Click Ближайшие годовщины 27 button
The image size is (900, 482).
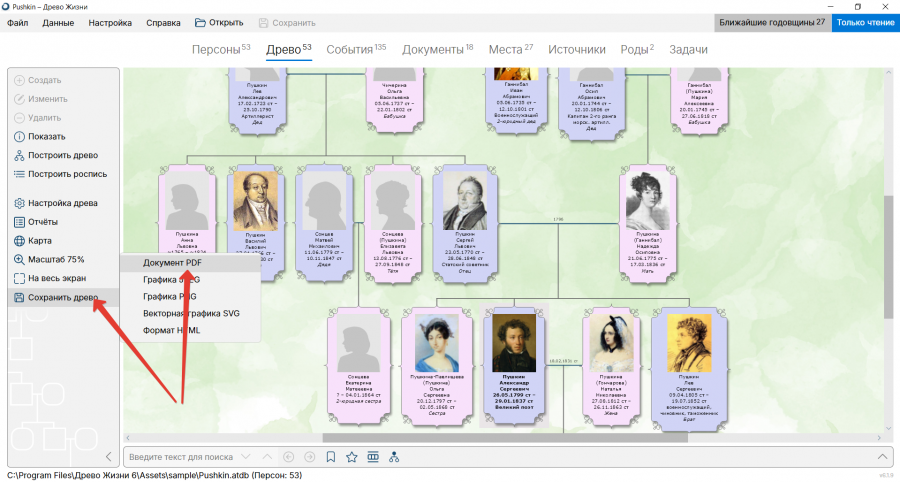(772, 23)
